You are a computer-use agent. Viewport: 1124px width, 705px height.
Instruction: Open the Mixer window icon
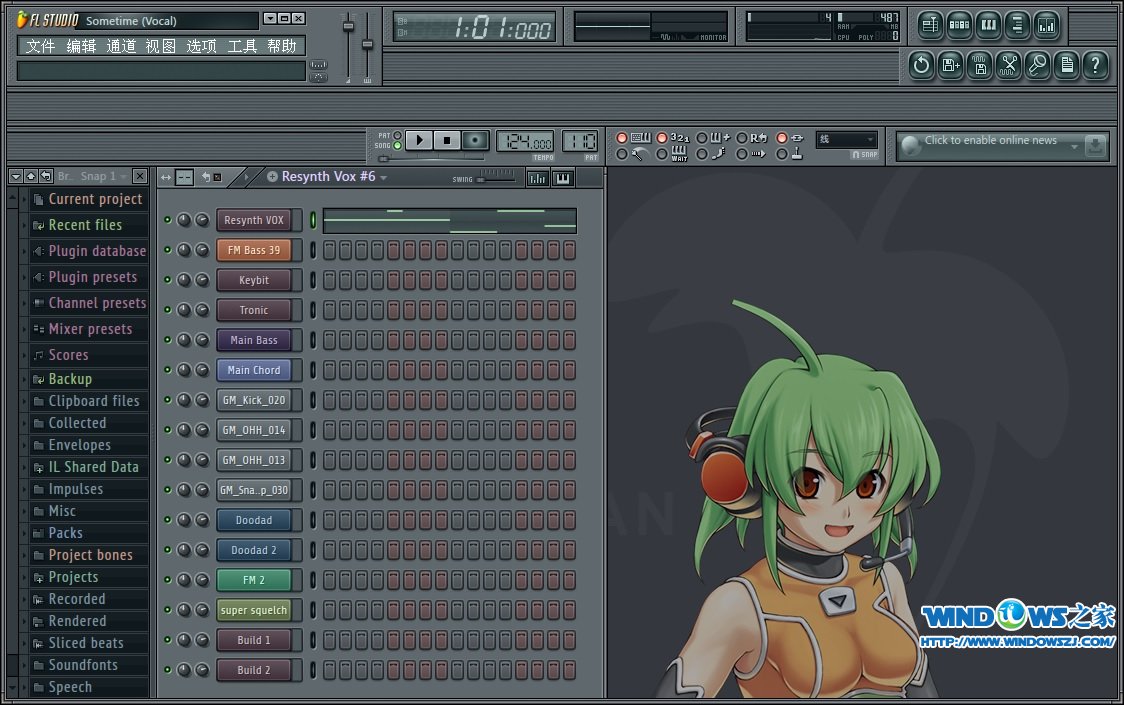(x=1046, y=25)
